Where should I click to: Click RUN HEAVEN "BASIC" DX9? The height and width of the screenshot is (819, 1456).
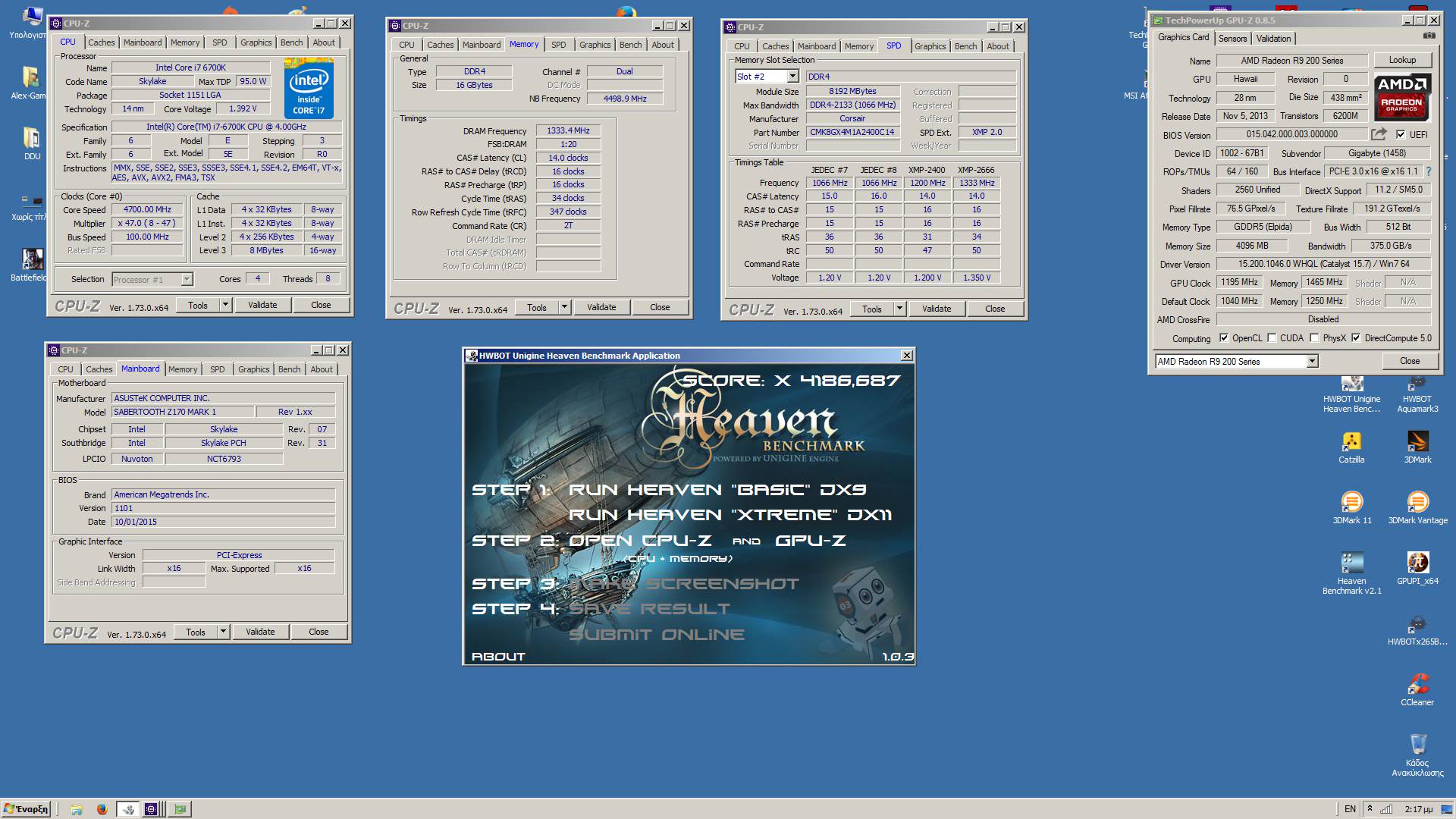point(717,490)
